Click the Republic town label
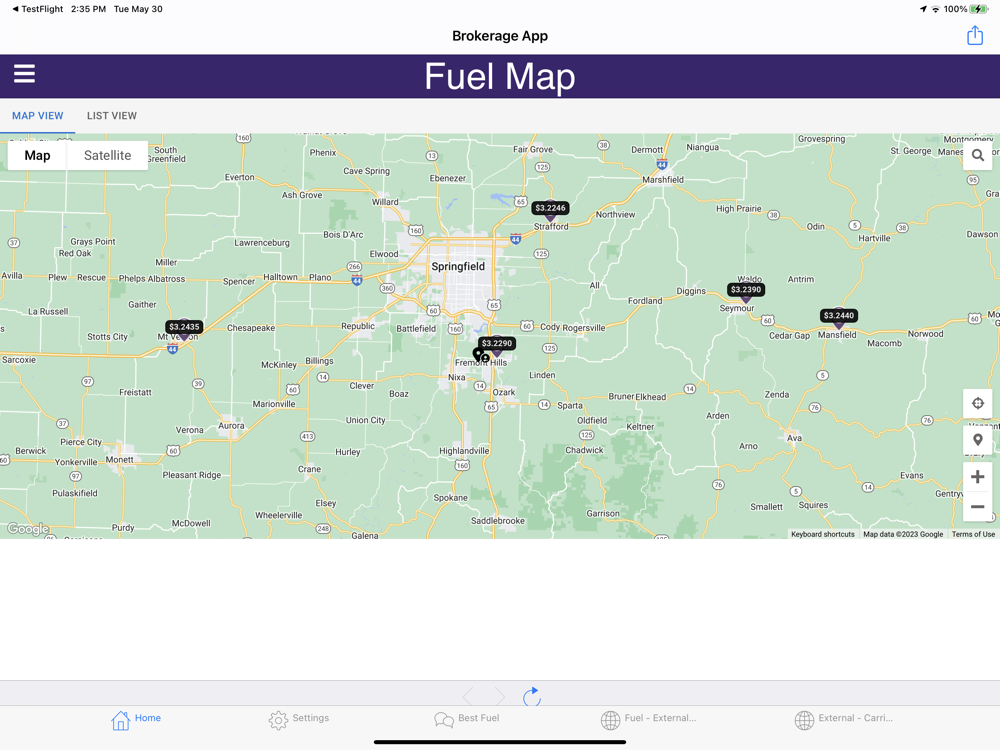 click(358, 326)
